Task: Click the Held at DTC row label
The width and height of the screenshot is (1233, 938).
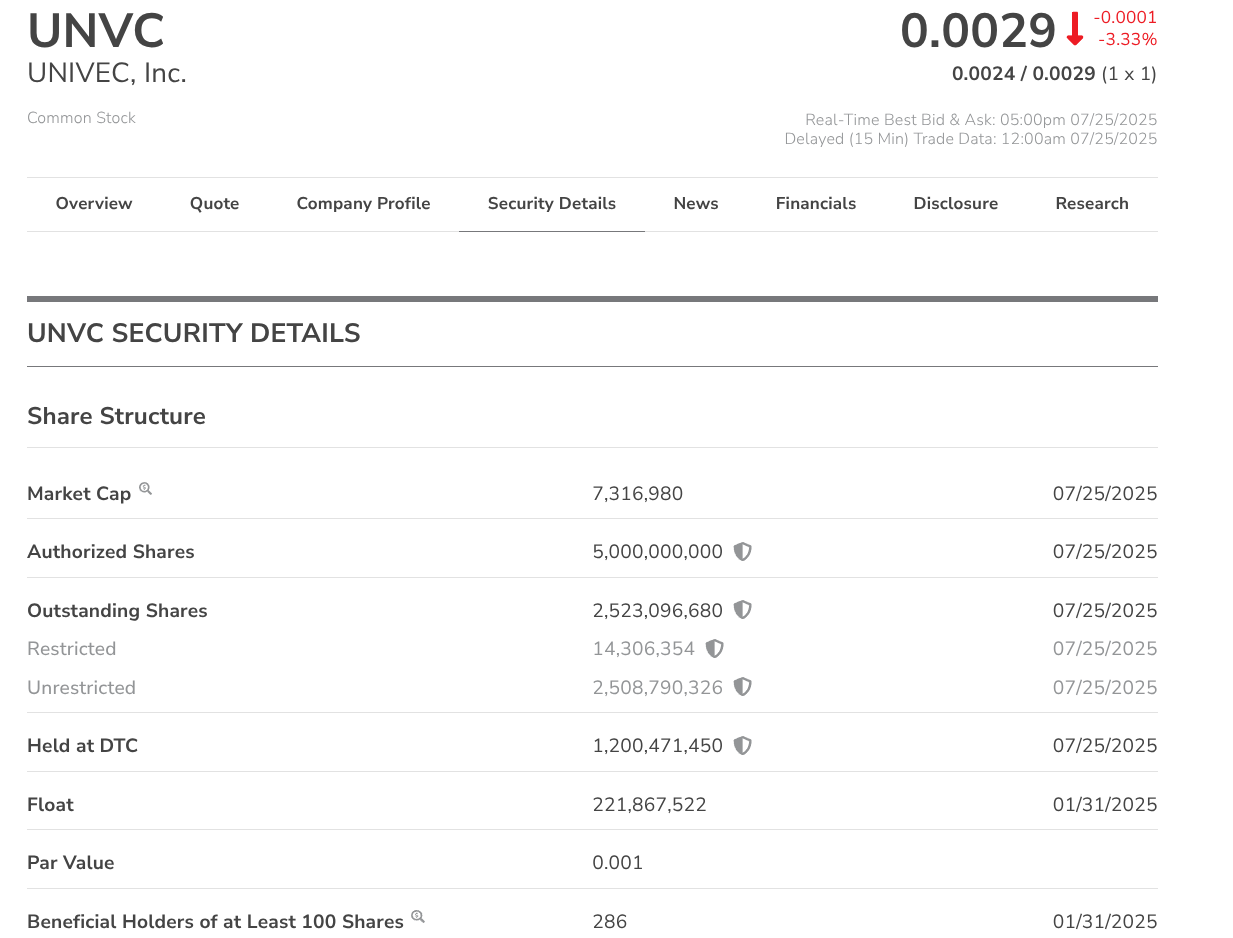Action: [83, 746]
